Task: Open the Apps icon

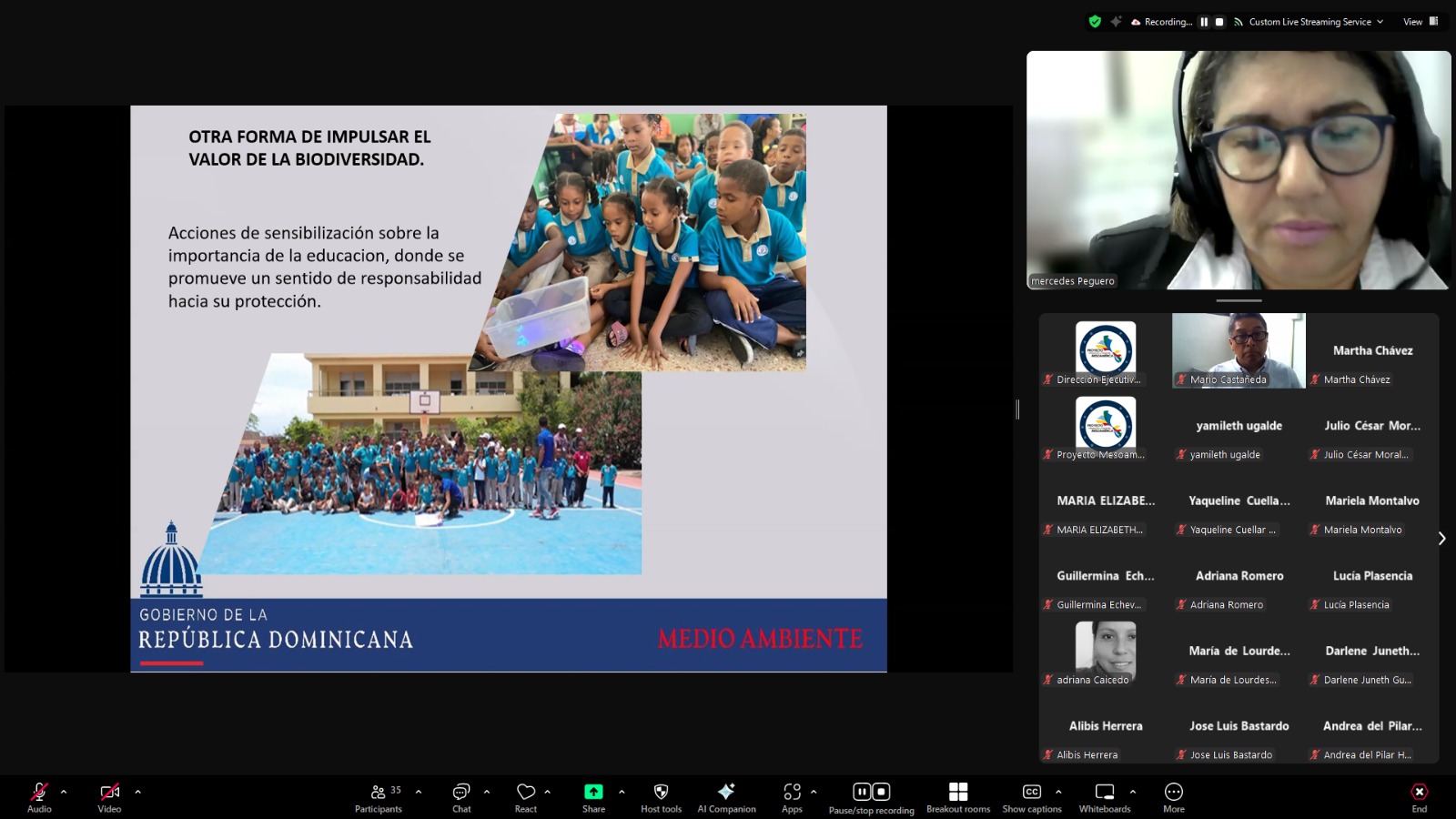Action: [x=792, y=792]
